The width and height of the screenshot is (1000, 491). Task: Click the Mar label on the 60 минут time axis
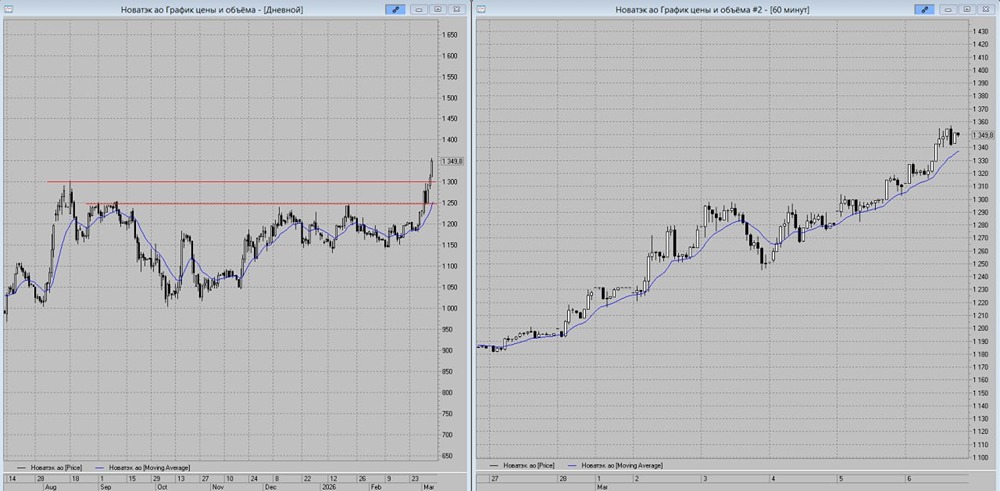click(602, 486)
